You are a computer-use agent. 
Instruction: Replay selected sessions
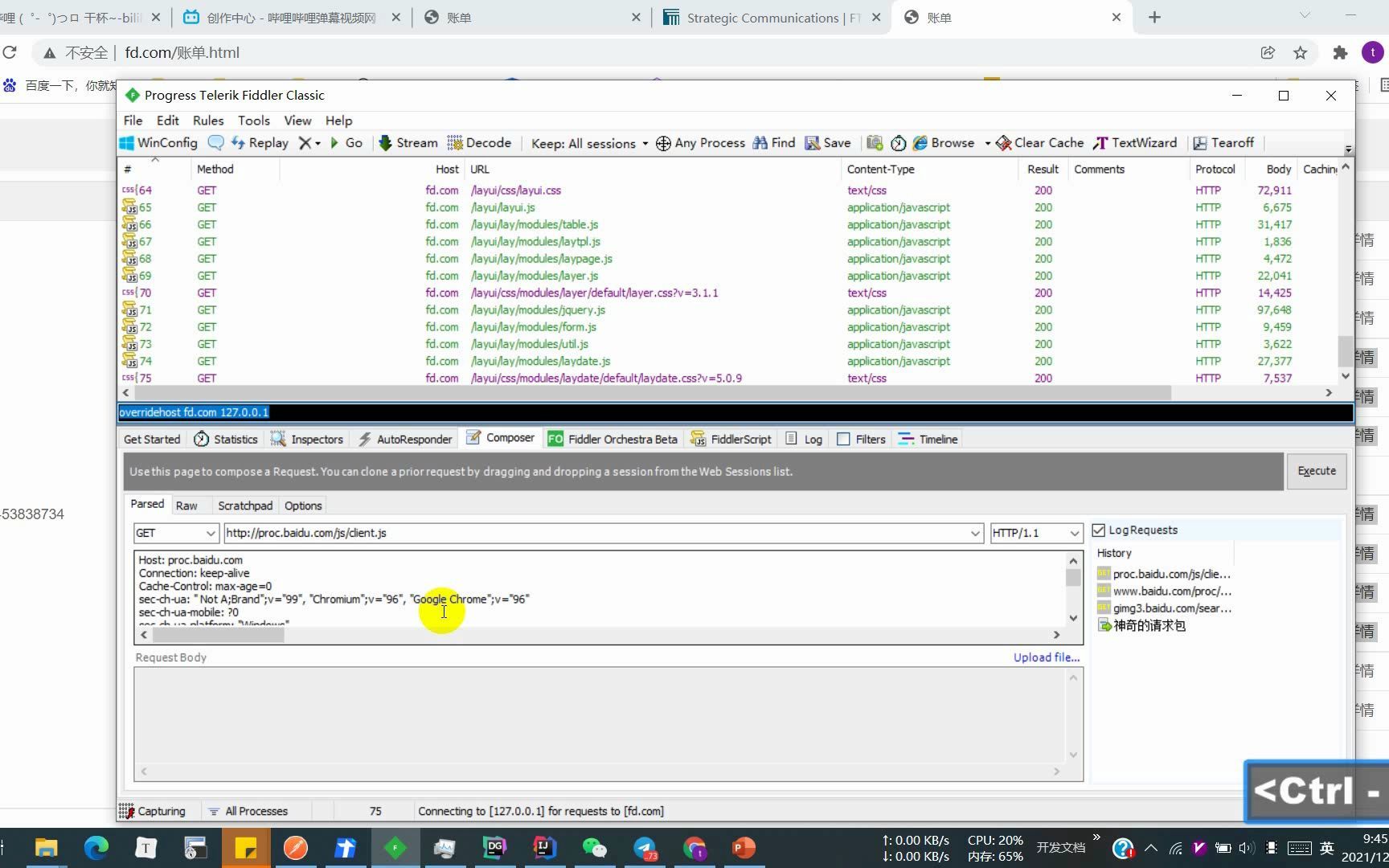pos(260,142)
